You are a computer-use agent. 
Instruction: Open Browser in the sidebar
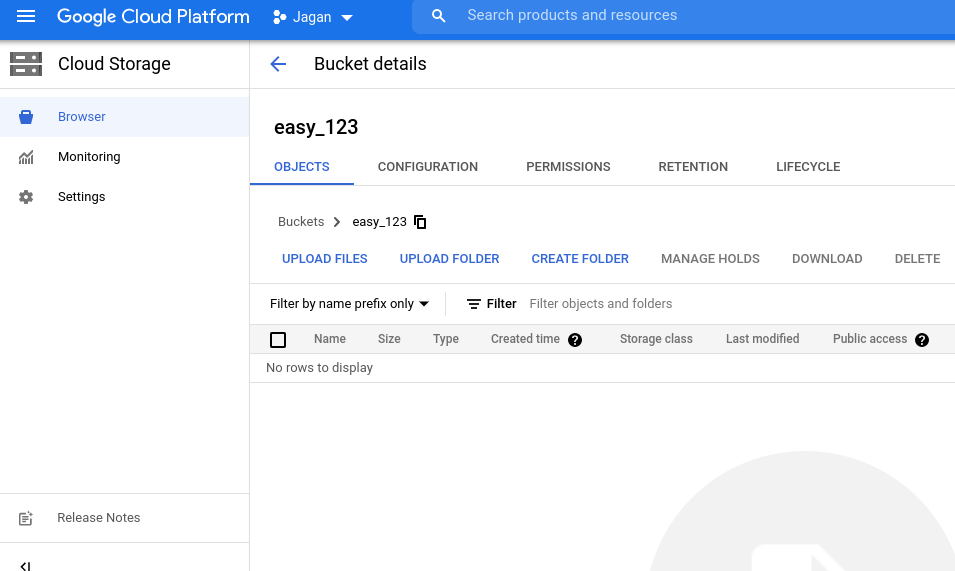(x=124, y=117)
